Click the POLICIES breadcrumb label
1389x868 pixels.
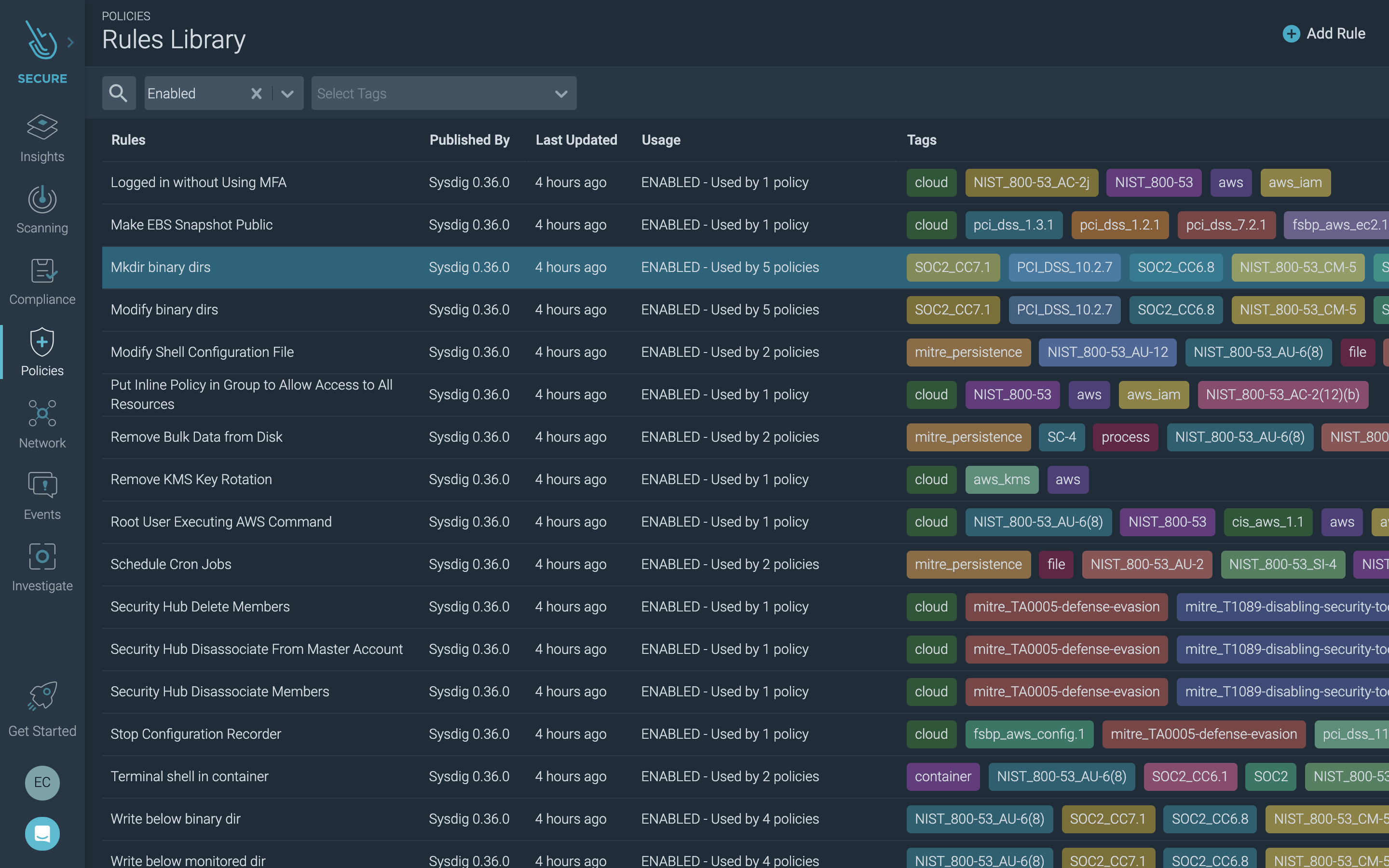(126, 16)
